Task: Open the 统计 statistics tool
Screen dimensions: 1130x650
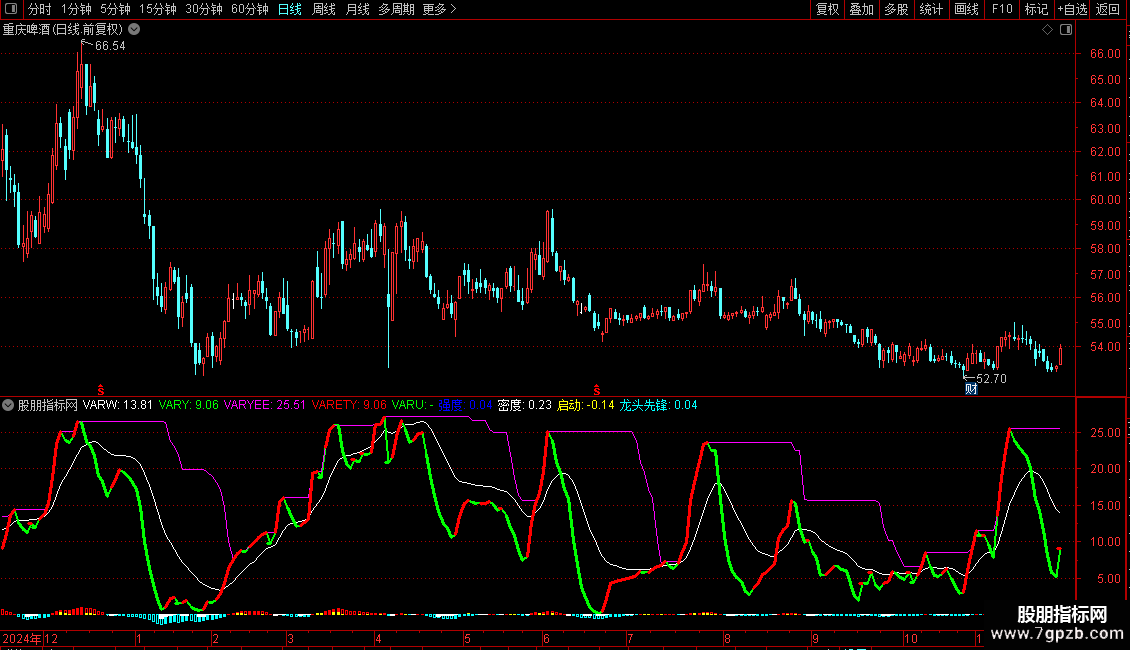Action: pyautogui.click(x=931, y=9)
